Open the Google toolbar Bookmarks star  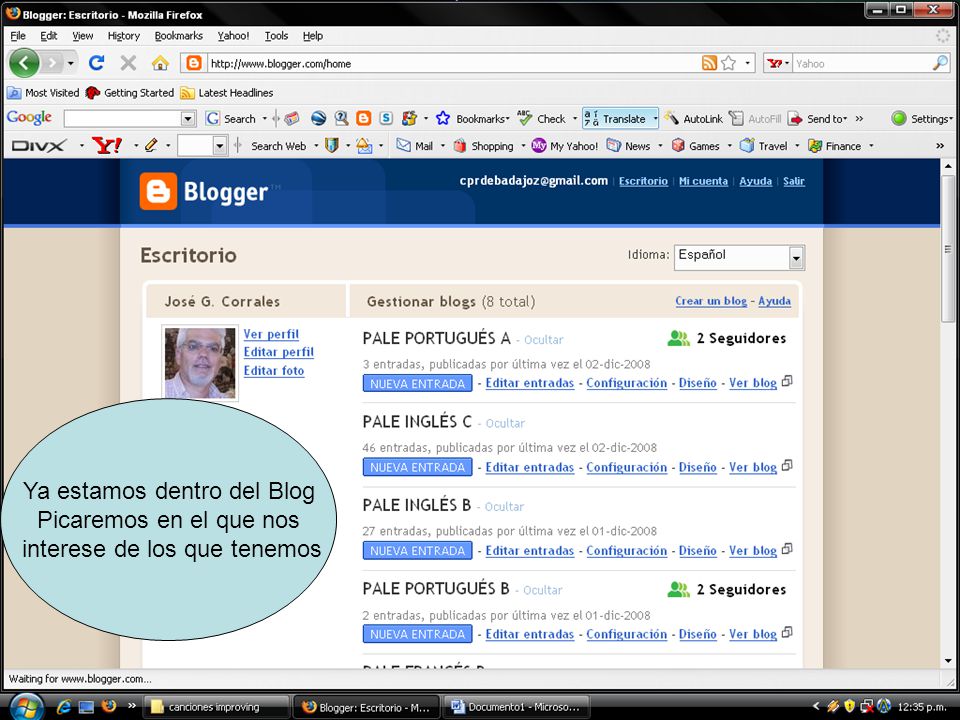point(471,119)
